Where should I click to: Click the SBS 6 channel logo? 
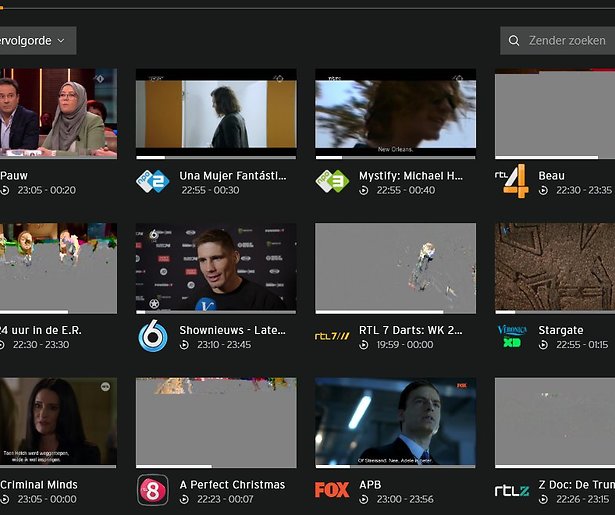click(153, 336)
